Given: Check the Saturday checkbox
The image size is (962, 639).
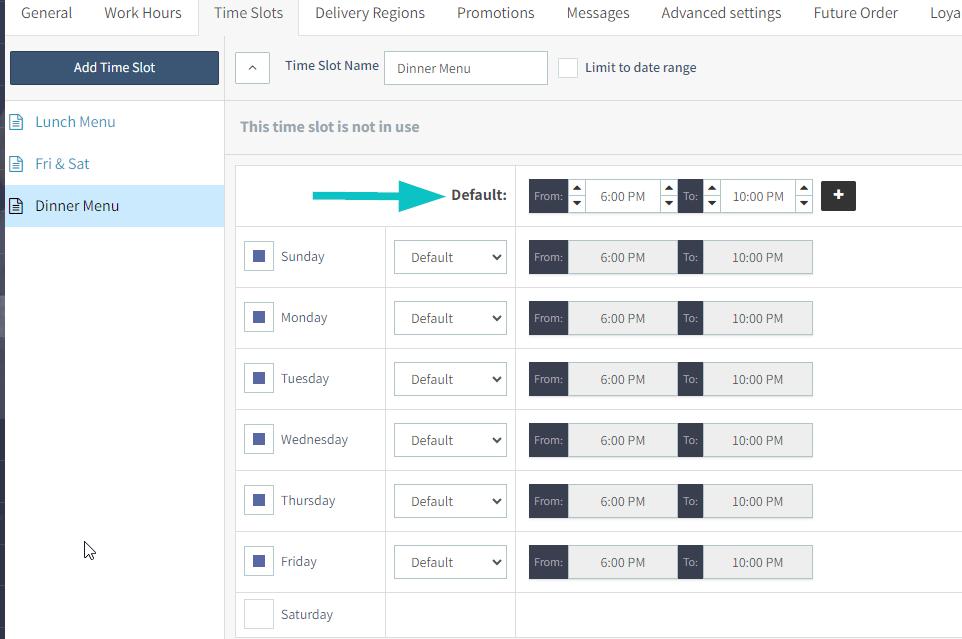Looking at the screenshot, I should 259,614.
